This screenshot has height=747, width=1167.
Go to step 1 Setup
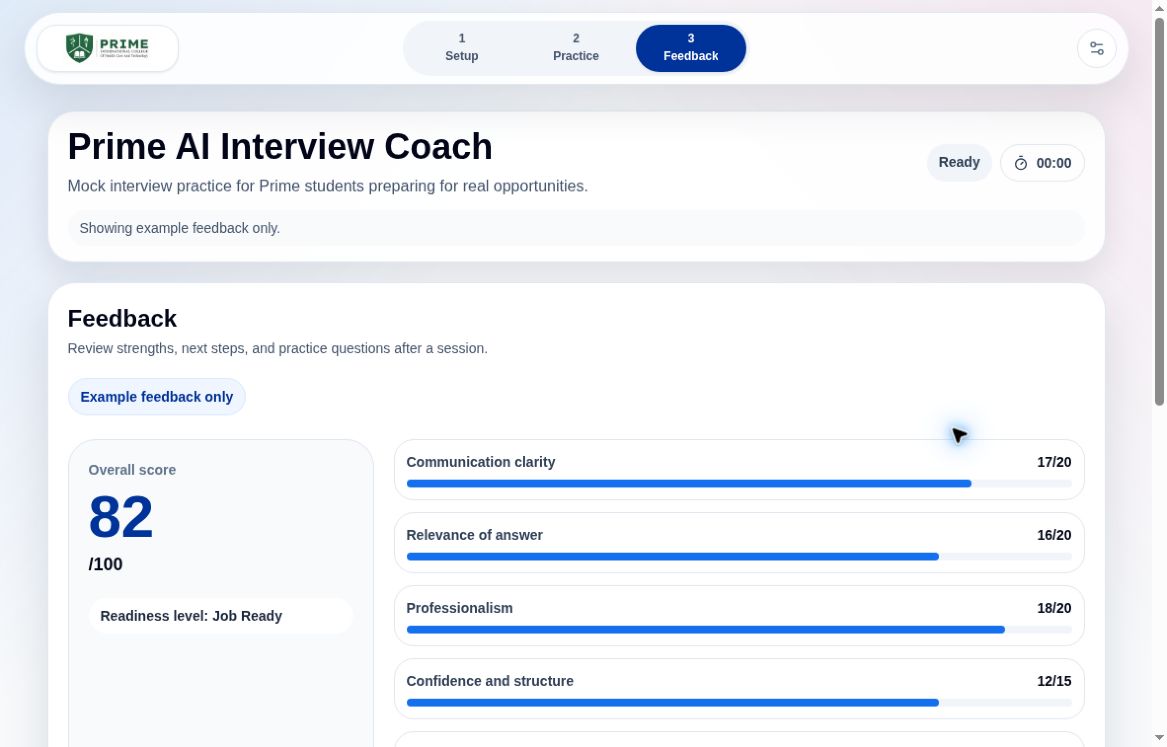tap(461, 48)
